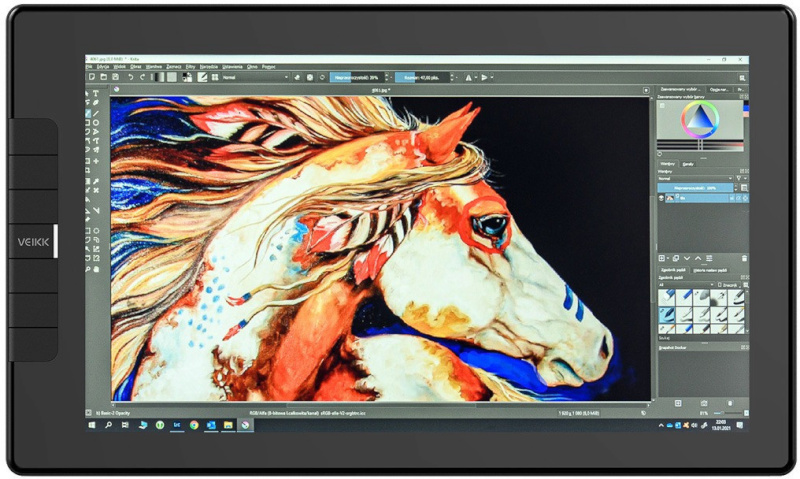Viewport: 800px width, 479px height.
Task: Open the Ustawienia menu
Action: point(232,67)
